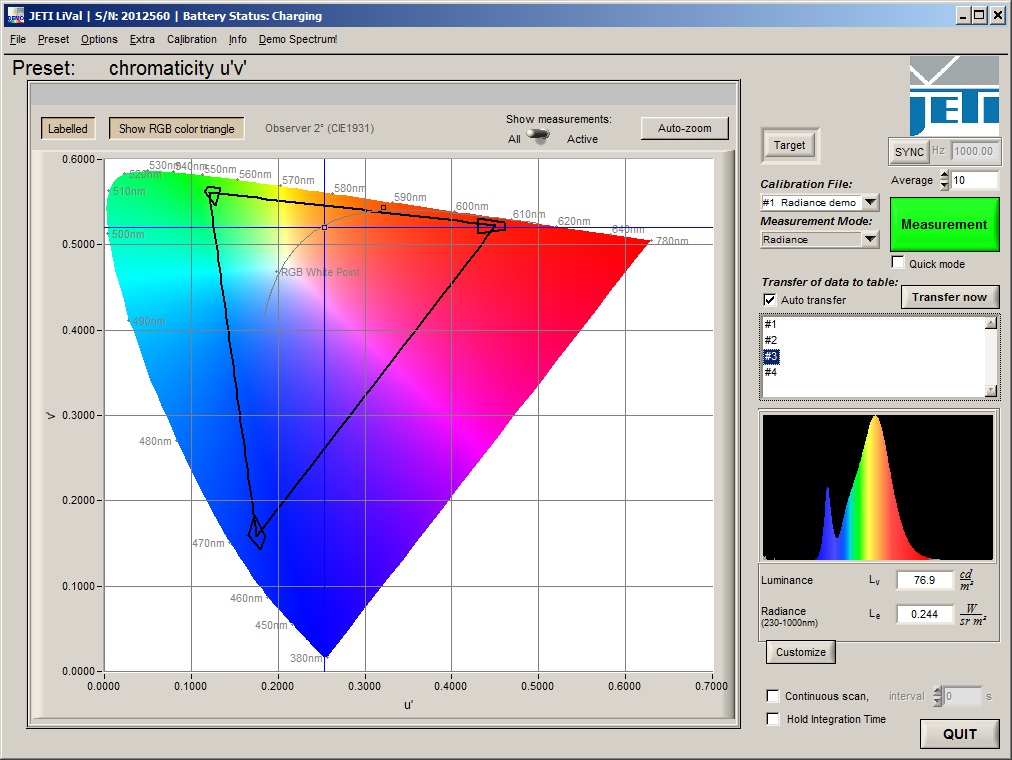Click the 0.6000 v' axis value
The image size is (1012, 760).
(x=78, y=159)
